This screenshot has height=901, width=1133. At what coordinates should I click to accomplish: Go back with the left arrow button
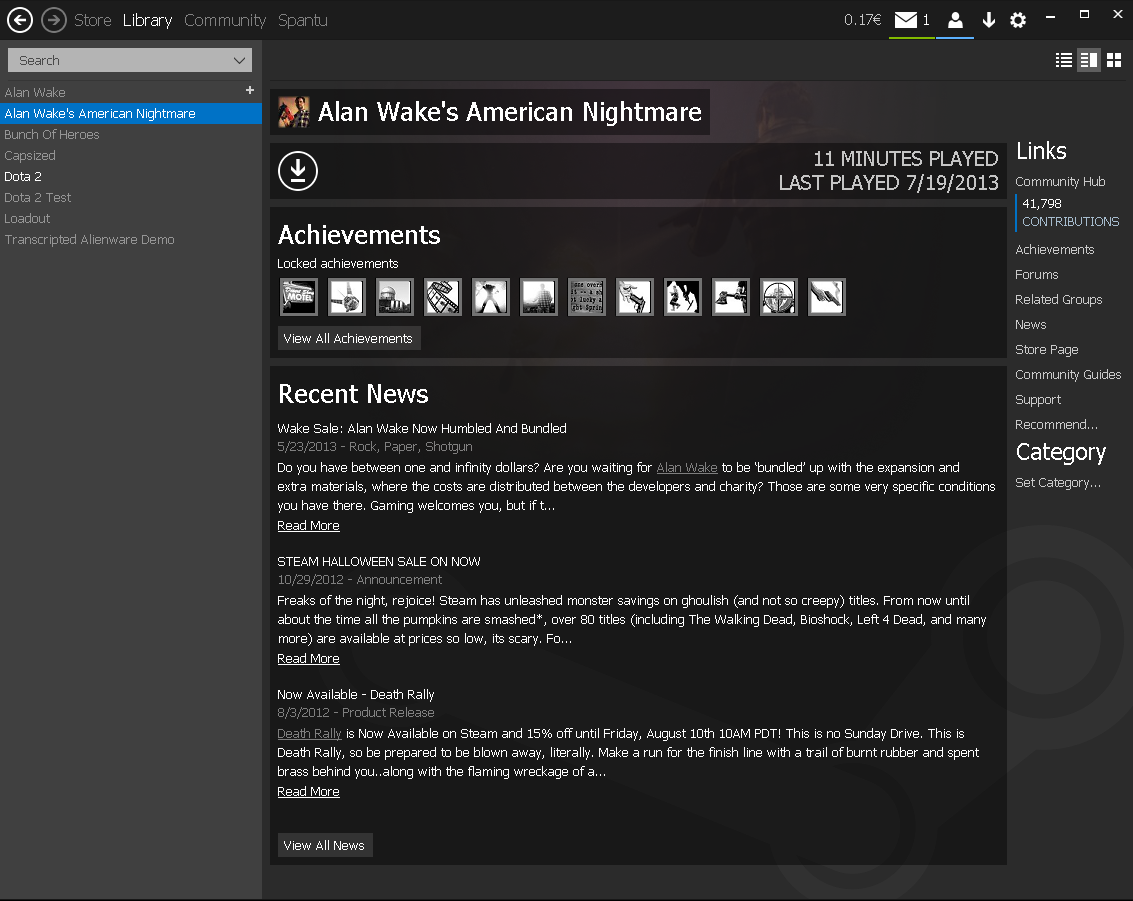20,20
